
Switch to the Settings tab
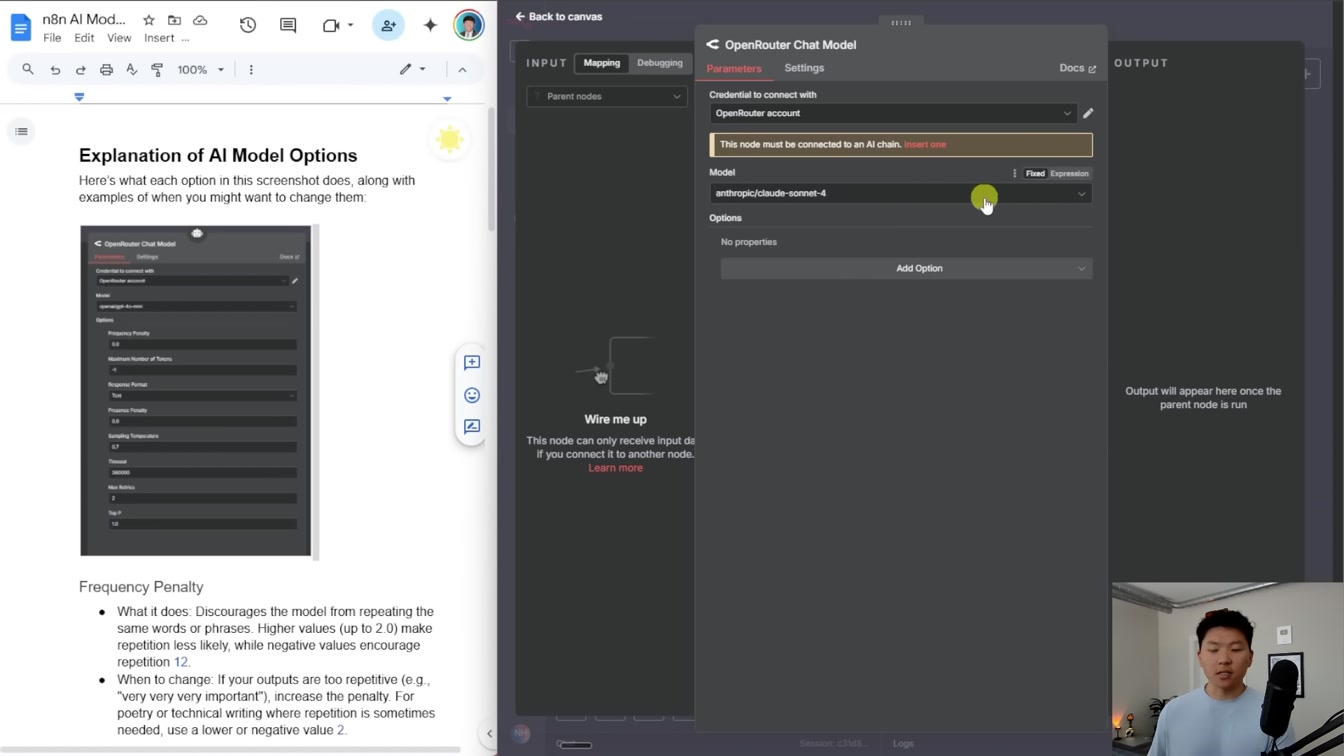tap(804, 68)
